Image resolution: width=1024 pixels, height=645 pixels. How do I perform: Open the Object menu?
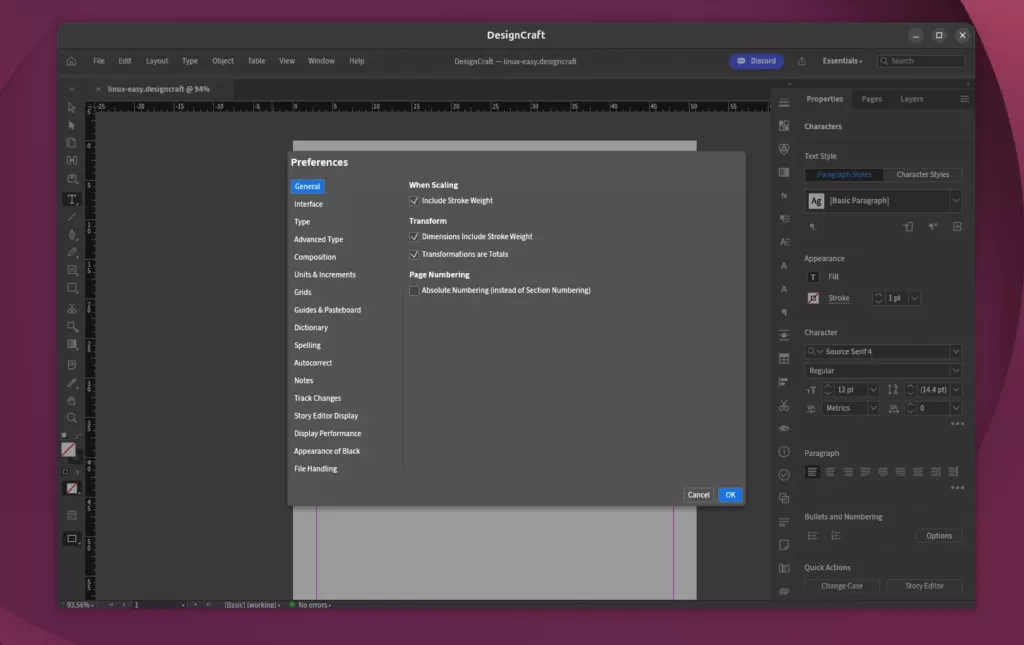pos(223,61)
